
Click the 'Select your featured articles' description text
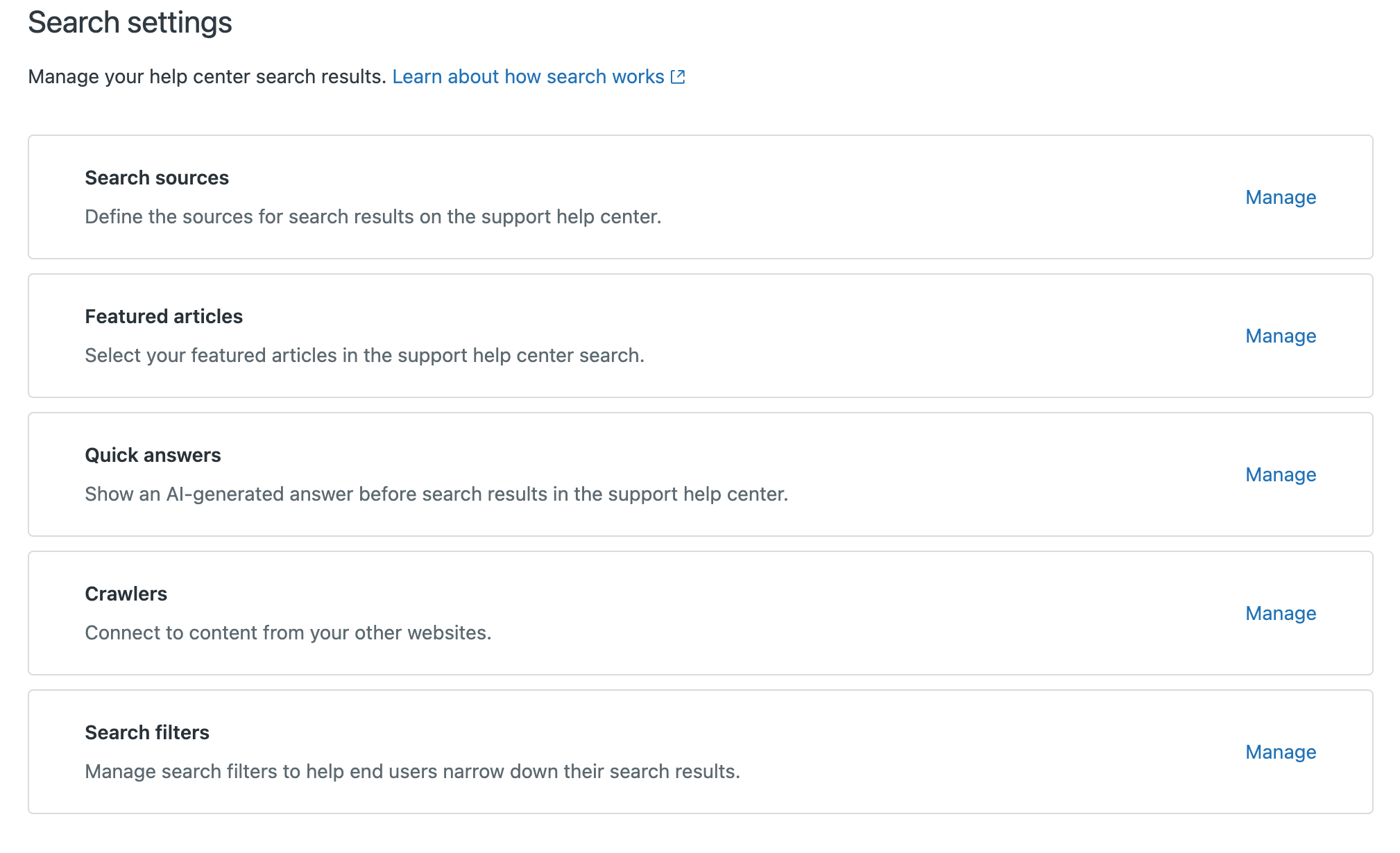[364, 356]
